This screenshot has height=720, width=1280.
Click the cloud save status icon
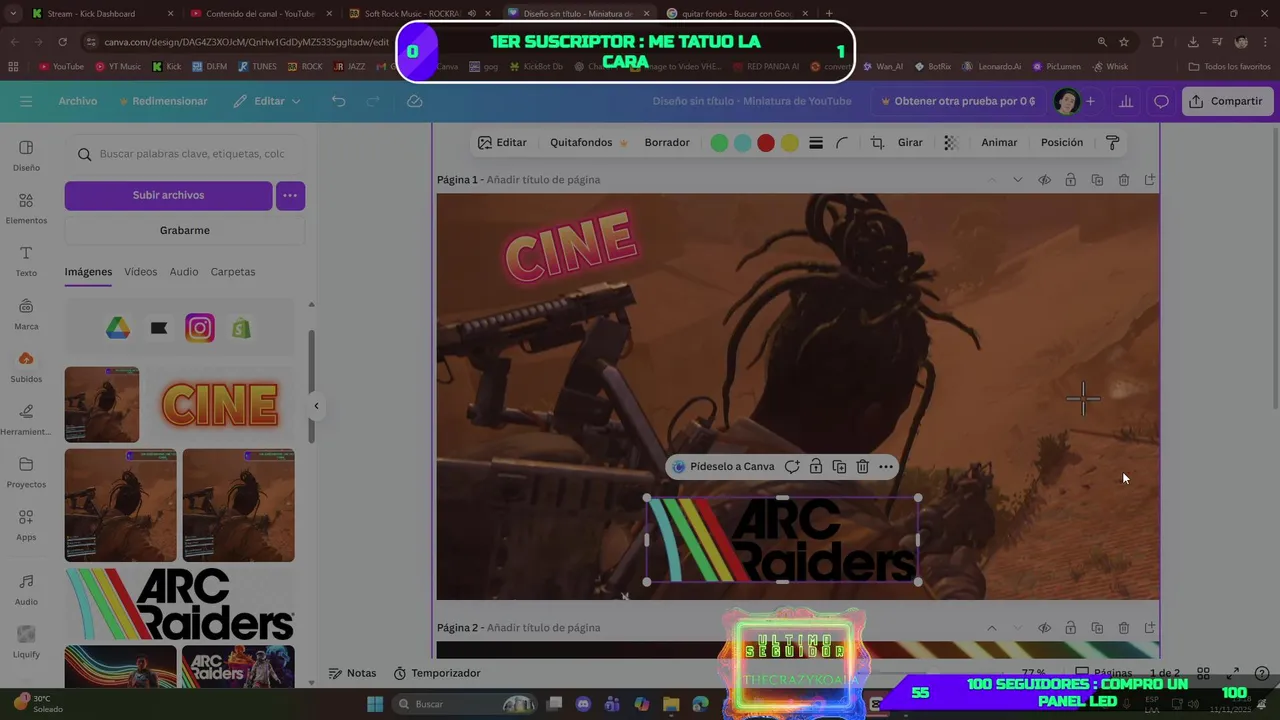(x=415, y=101)
